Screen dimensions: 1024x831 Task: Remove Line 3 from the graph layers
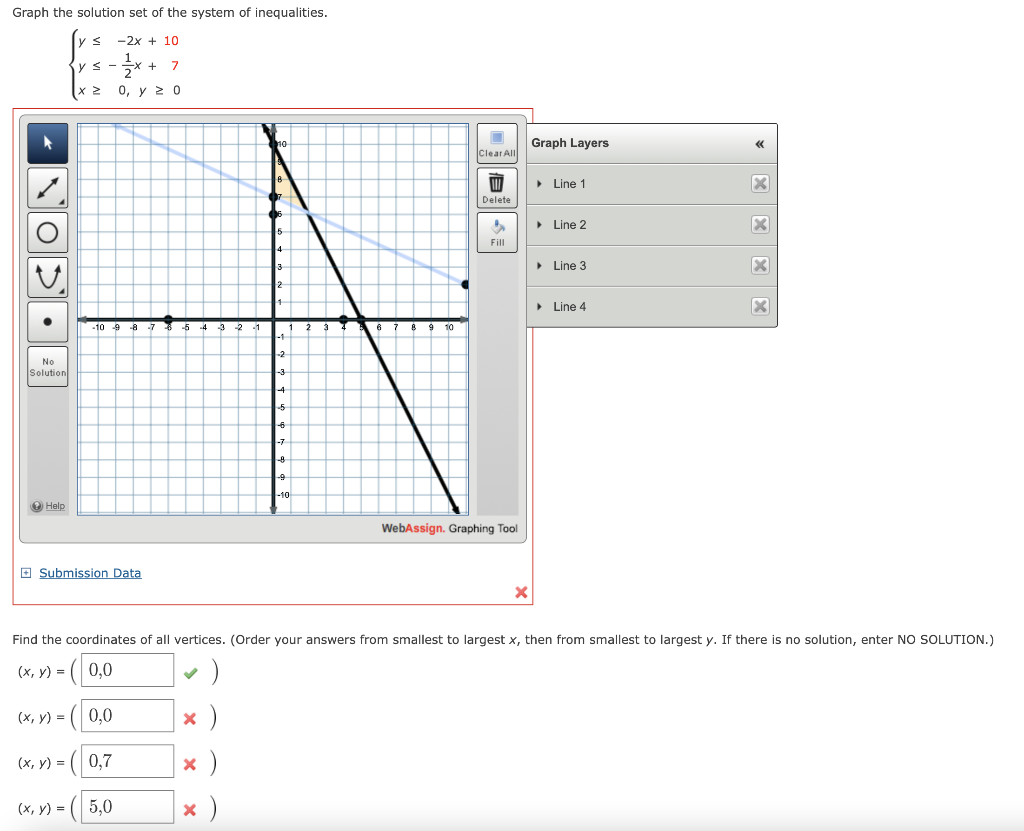pyautogui.click(x=760, y=265)
